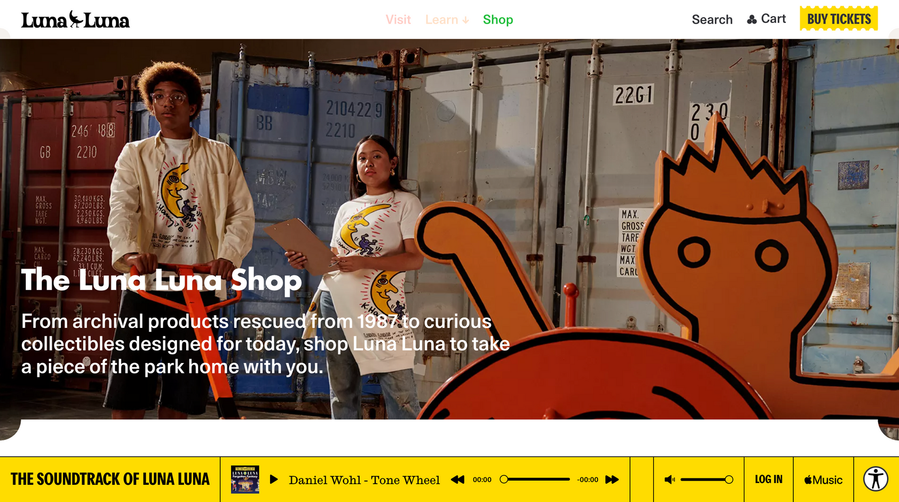Open the Visit page
The image size is (899, 502).
[x=398, y=19]
